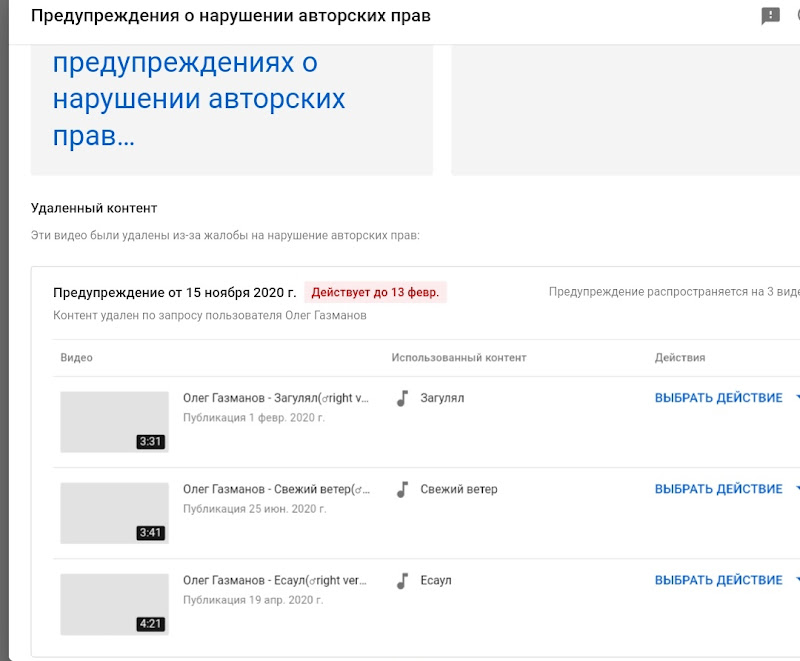Click the Видео column header

click(x=76, y=357)
